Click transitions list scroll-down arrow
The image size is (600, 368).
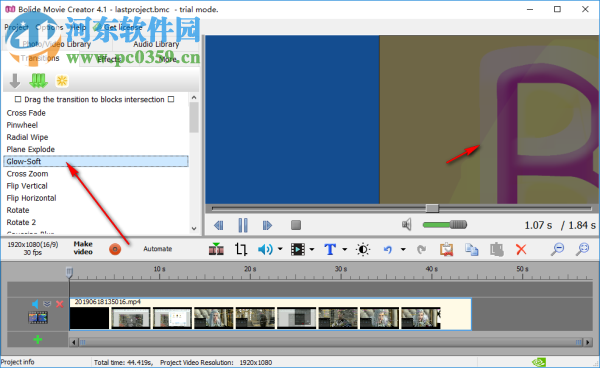click(194, 228)
